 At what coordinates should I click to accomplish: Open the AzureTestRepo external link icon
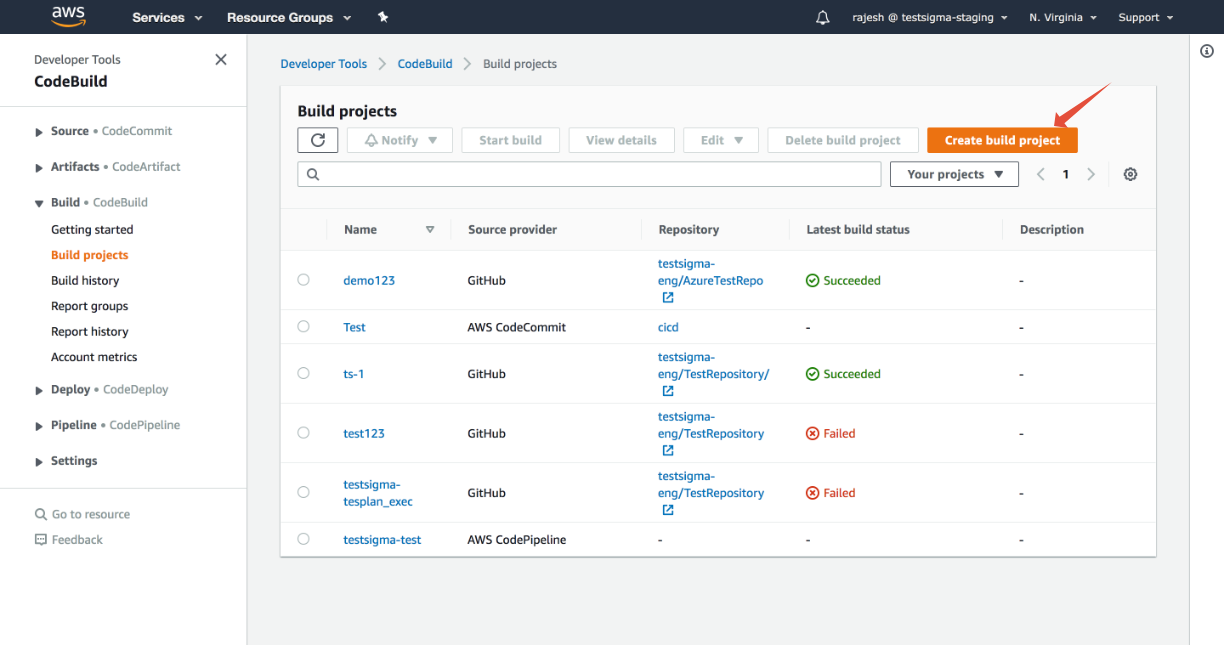pos(667,297)
